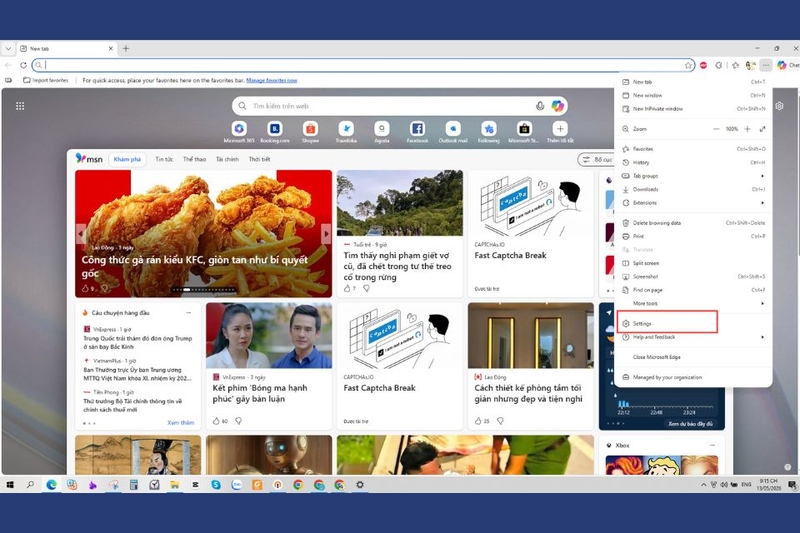Enter full screen using zoom row arrow icon

coord(762,129)
